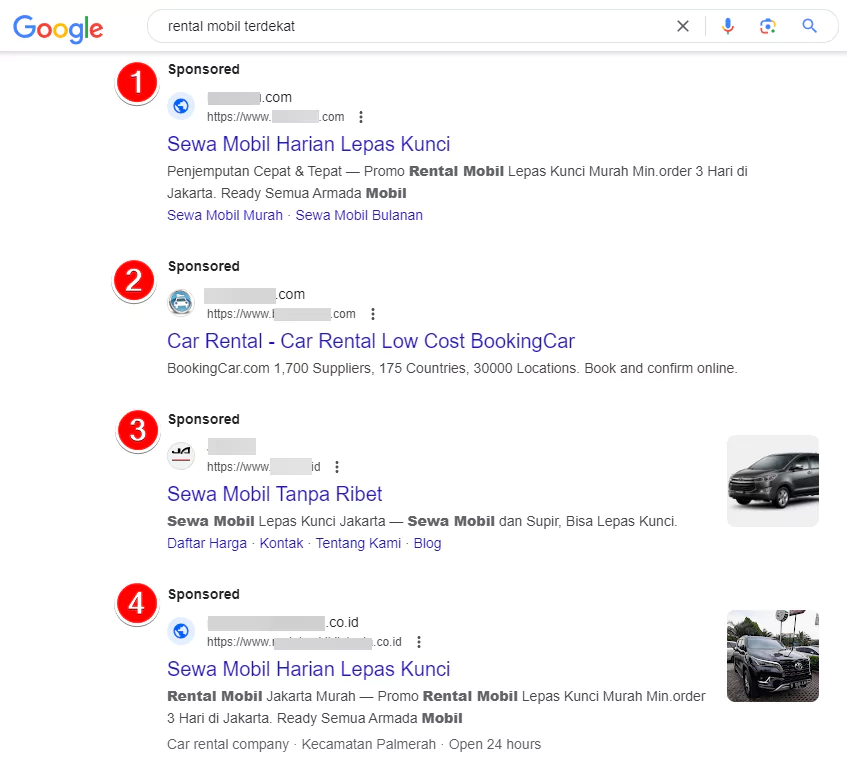Open 'Car Rental Low Cost BookingCar' ad

point(371,341)
